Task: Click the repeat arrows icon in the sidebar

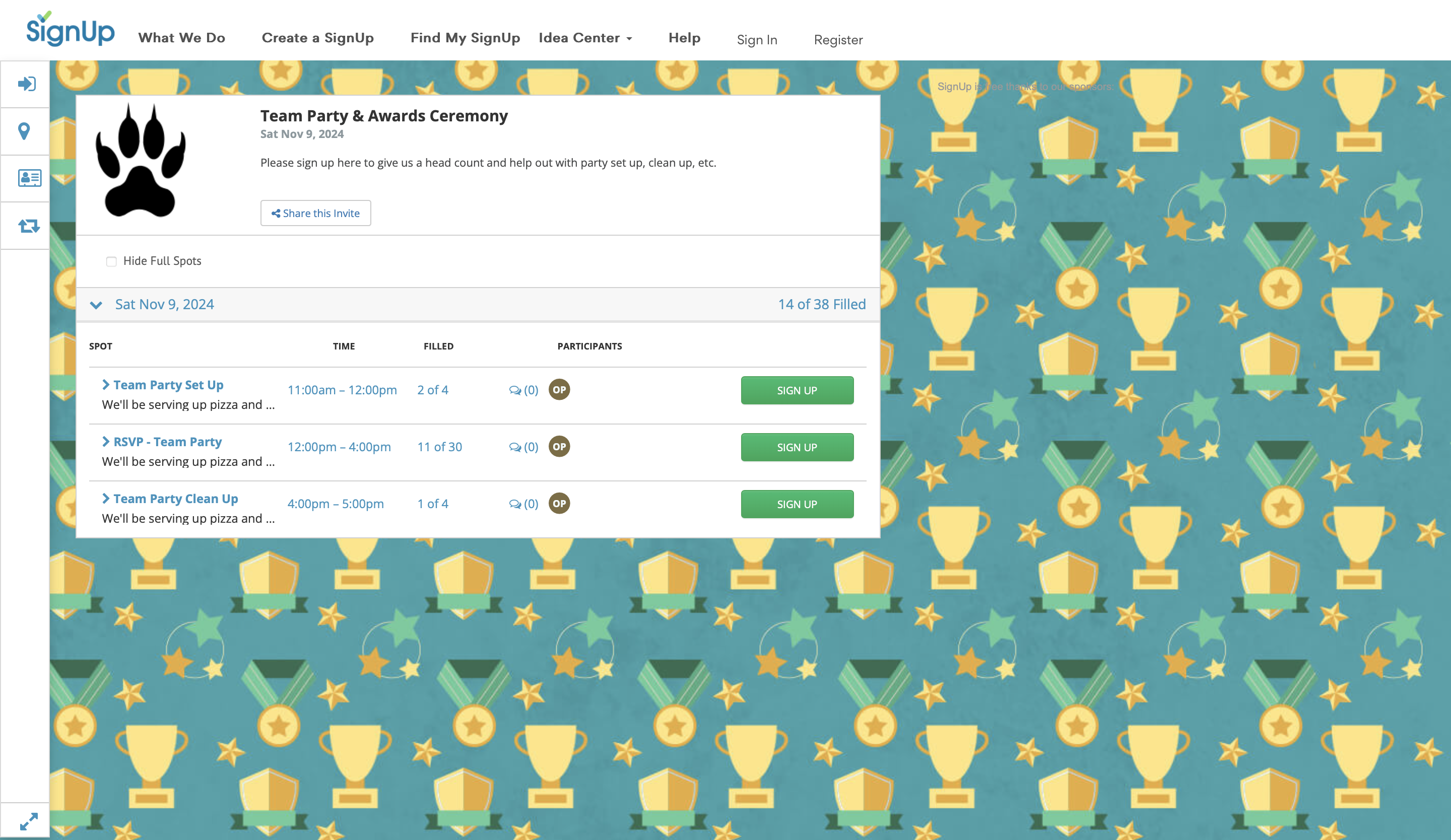Action: (x=25, y=225)
